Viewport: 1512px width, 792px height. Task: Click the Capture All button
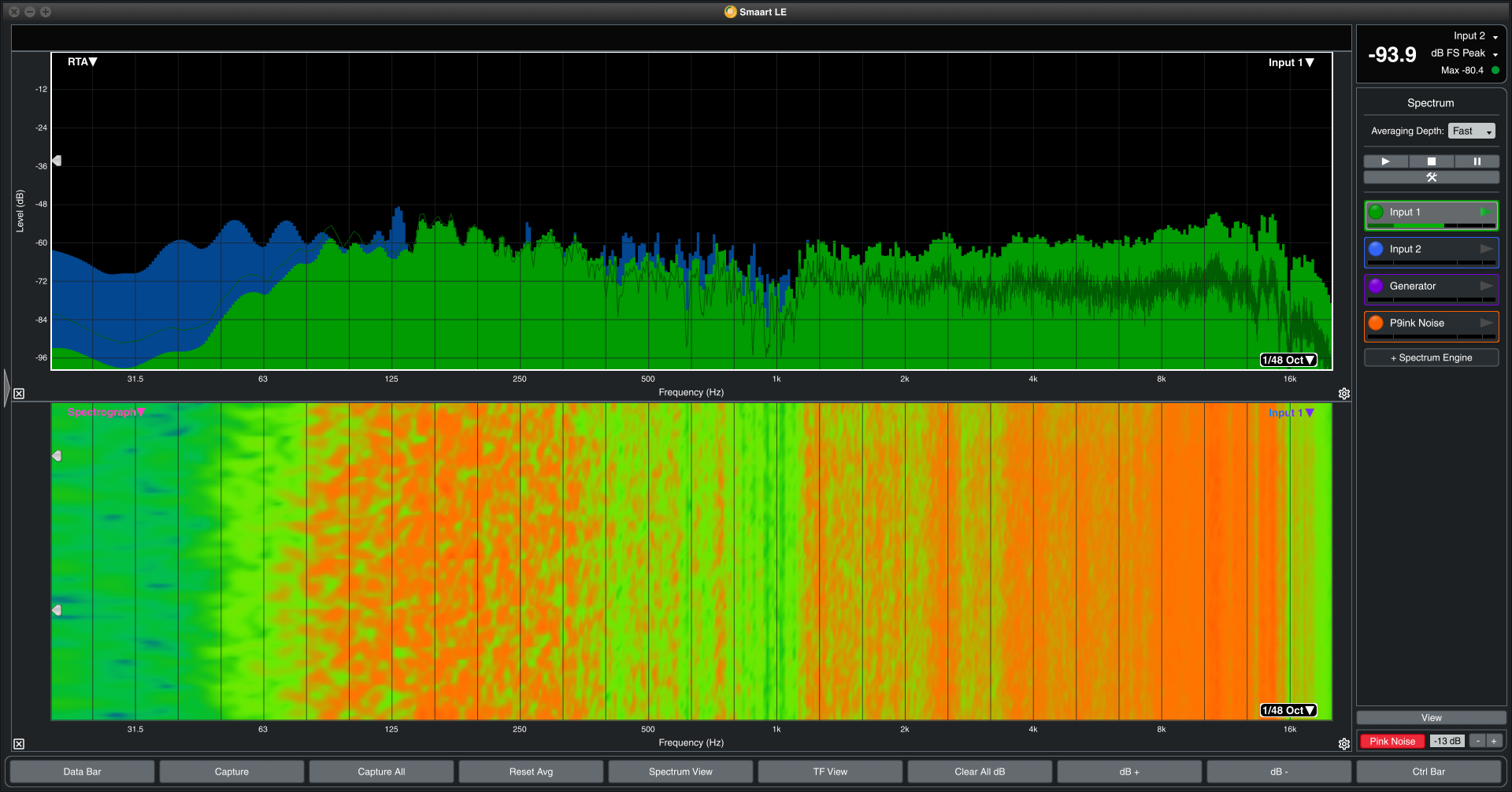381,772
